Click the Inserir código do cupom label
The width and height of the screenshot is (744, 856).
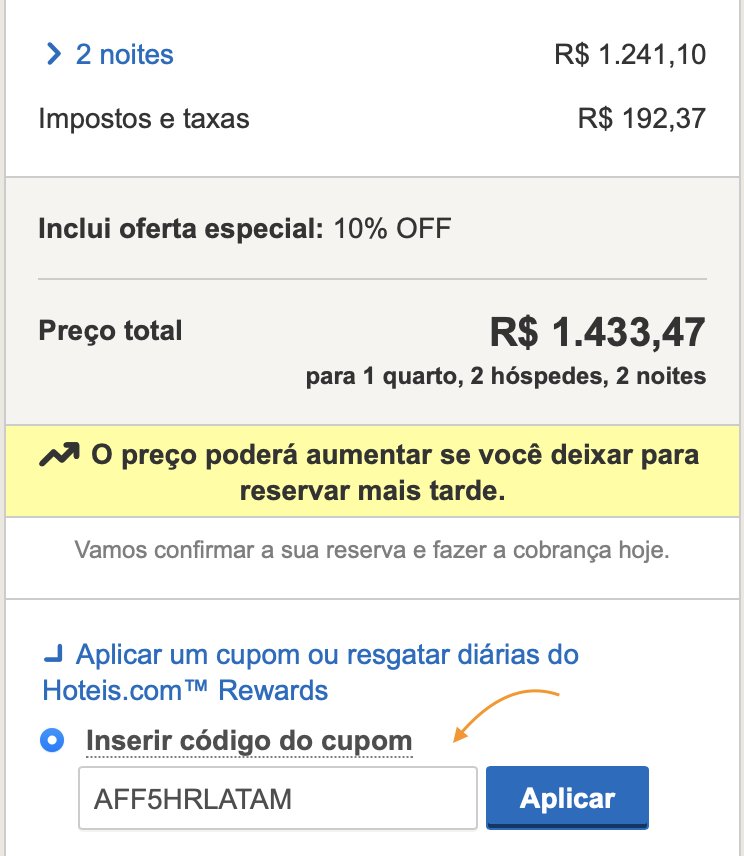tap(249, 742)
